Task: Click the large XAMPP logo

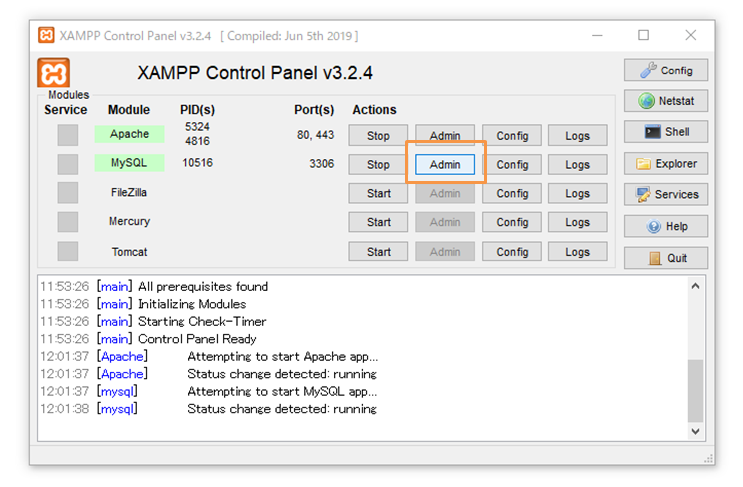Action: tap(54, 73)
